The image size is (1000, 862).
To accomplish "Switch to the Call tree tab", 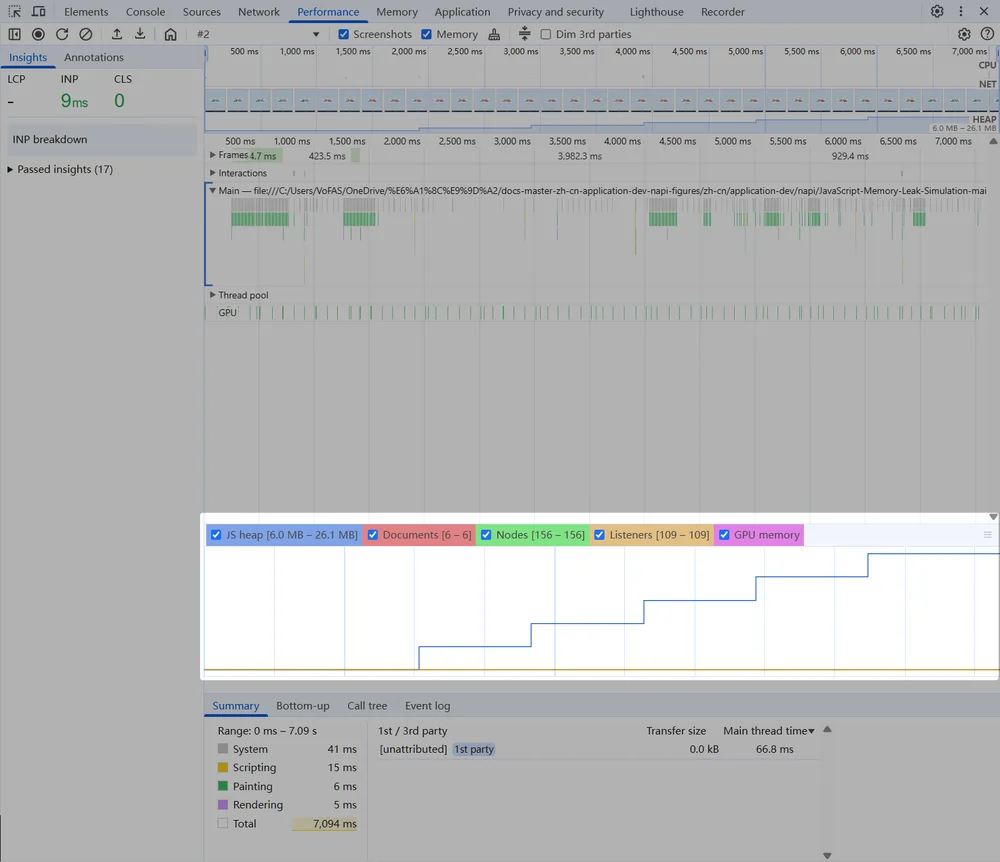I will [x=367, y=706].
